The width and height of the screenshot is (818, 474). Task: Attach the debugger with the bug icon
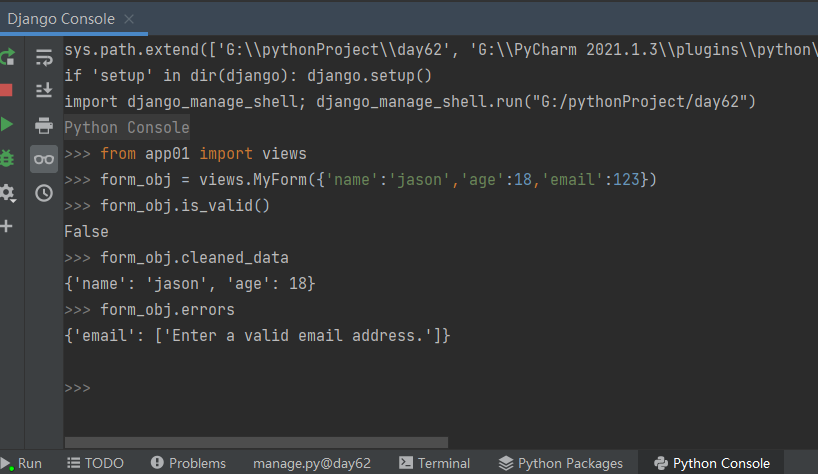pos(7,158)
